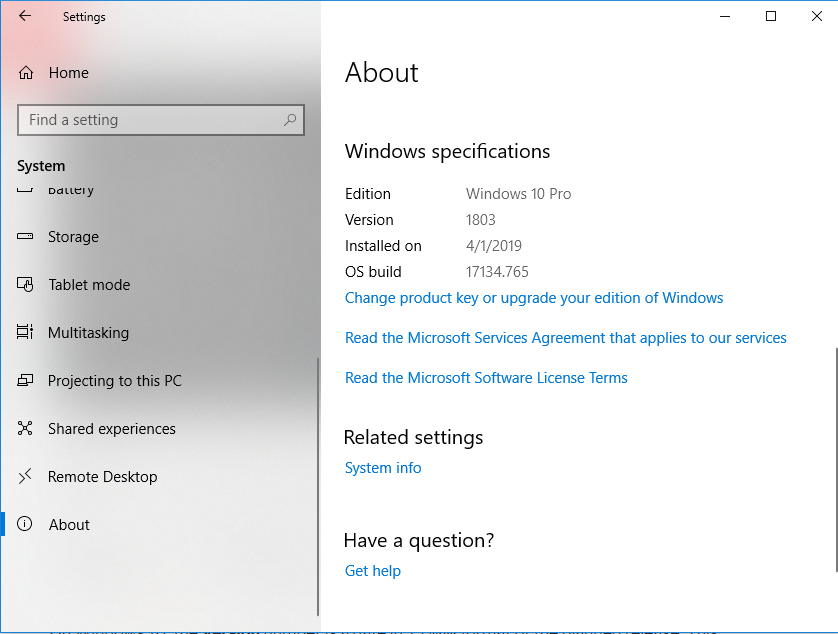Select the About info icon
This screenshot has height=634, width=838.
tap(25, 524)
